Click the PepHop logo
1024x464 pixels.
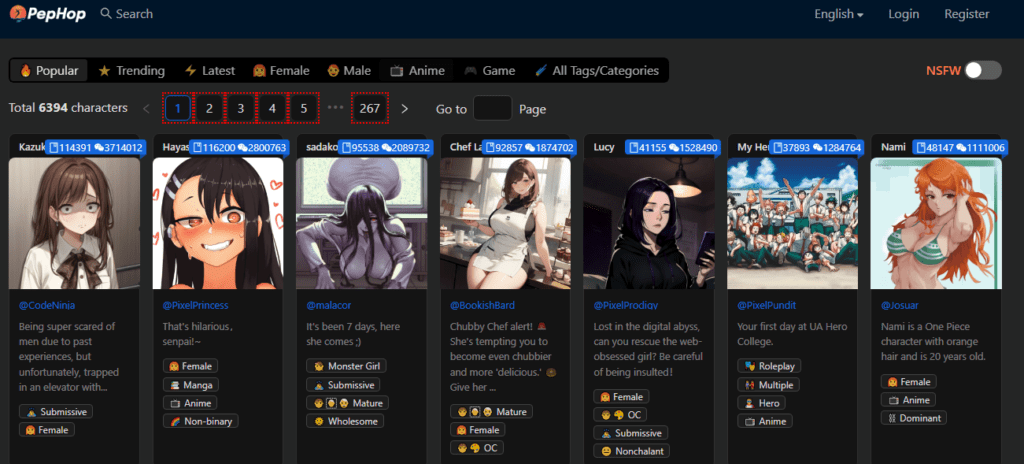tap(48, 13)
